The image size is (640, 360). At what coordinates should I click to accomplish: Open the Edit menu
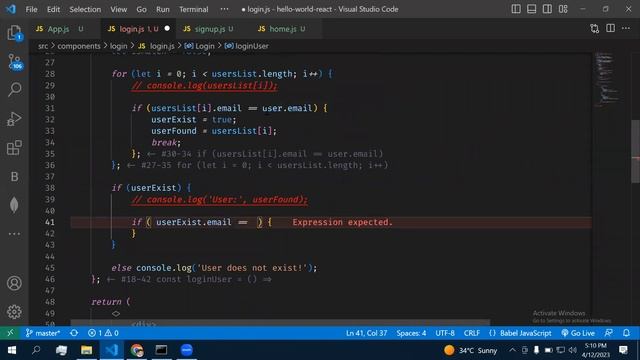tap(53, 9)
